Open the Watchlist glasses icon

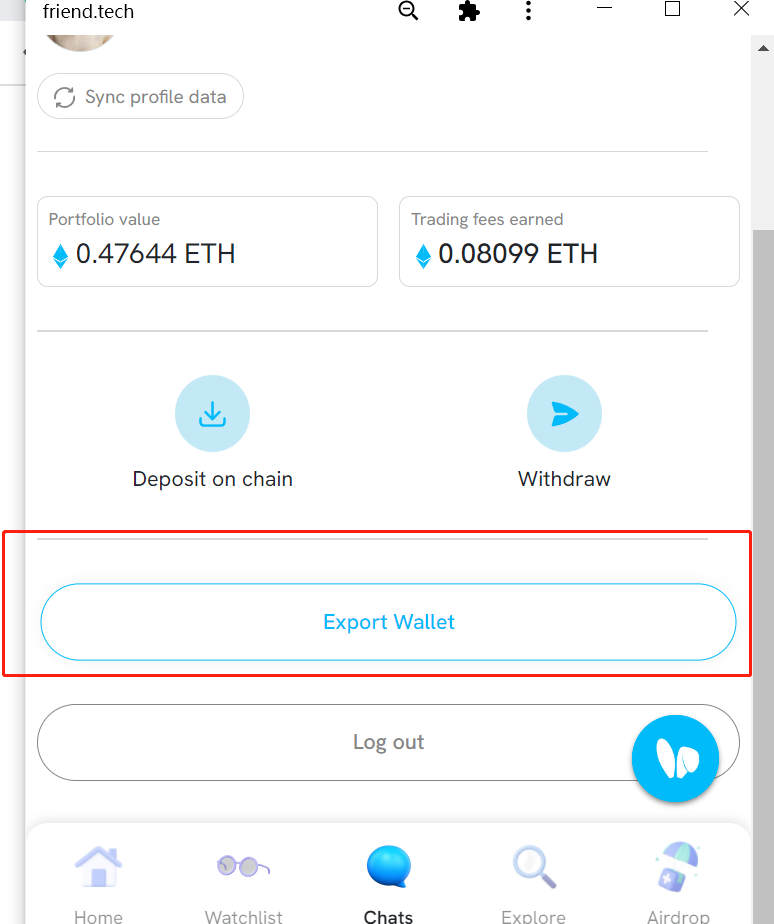[243, 866]
